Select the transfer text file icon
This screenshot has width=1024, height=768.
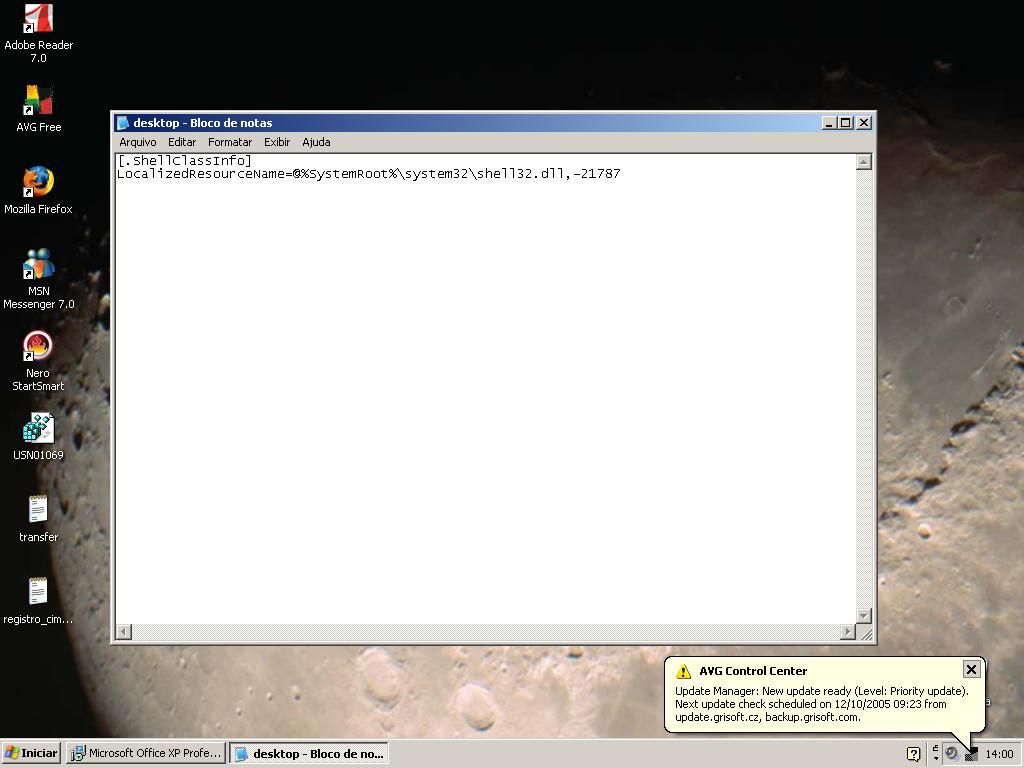(39, 519)
